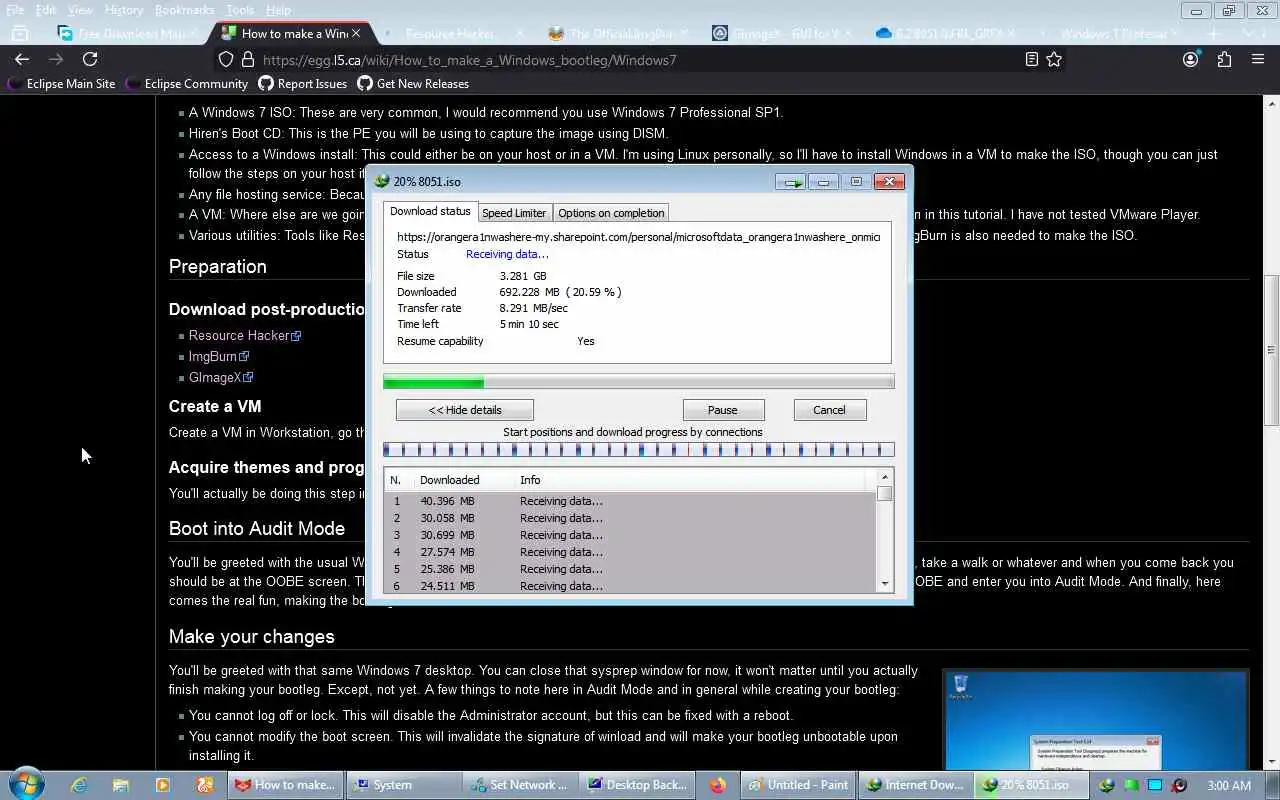Click the IDM icon in the download dialog title
Viewport: 1280px width, 800px height.
click(x=382, y=181)
